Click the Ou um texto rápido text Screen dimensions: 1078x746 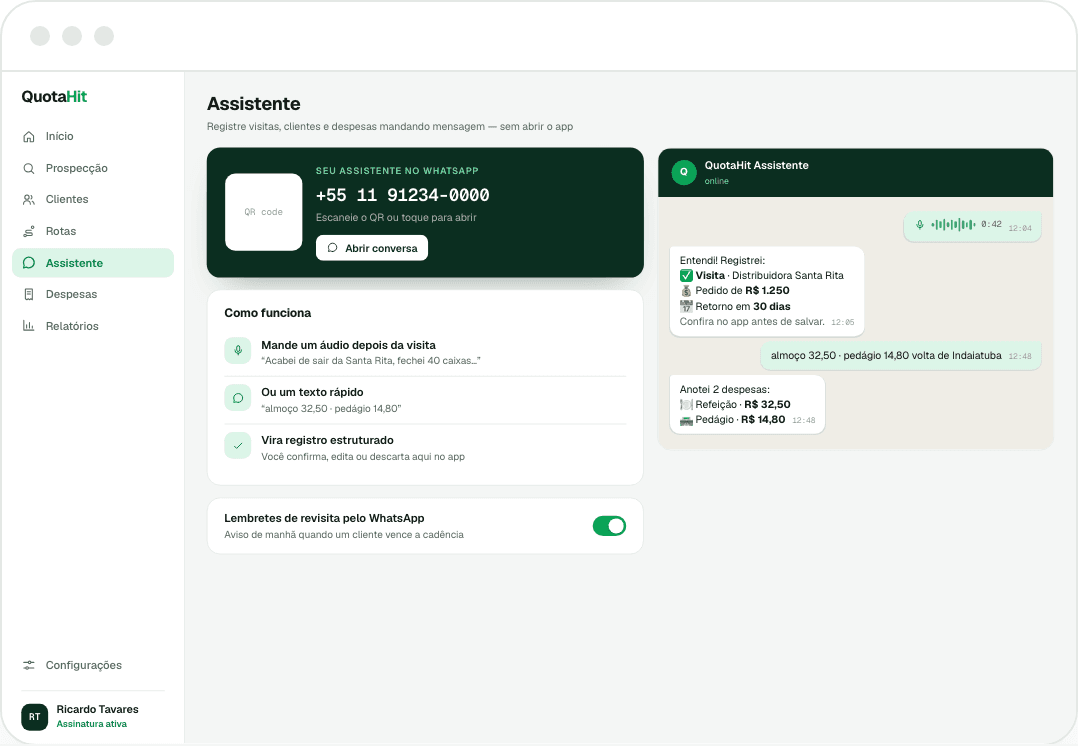point(312,393)
